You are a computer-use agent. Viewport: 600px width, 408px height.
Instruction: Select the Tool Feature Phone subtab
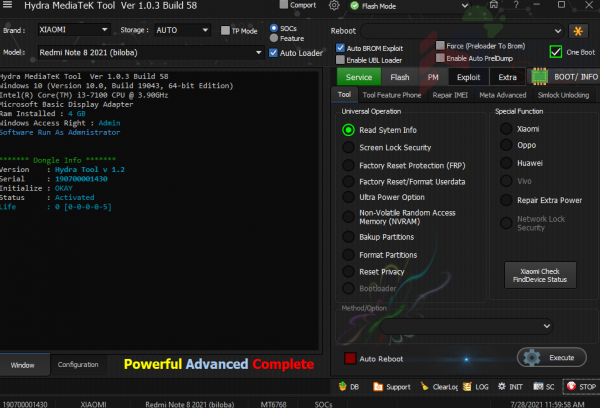point(392,95)
